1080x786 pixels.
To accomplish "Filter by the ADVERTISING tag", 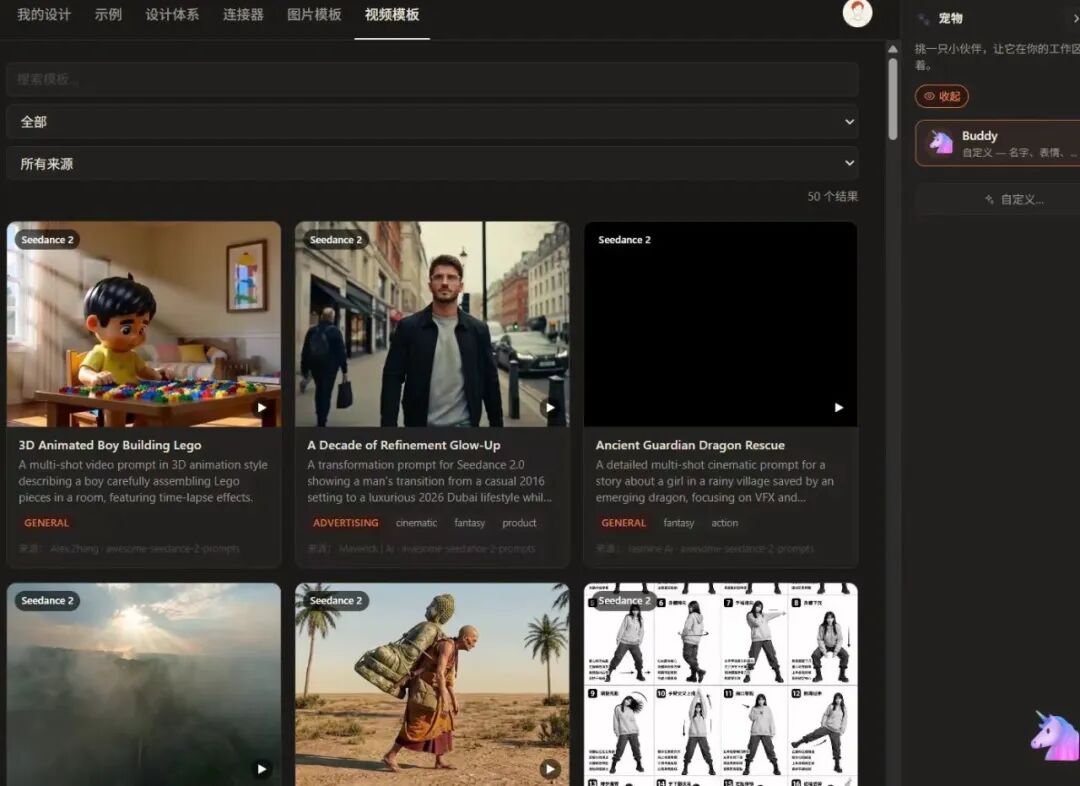I will pos(346,523).
